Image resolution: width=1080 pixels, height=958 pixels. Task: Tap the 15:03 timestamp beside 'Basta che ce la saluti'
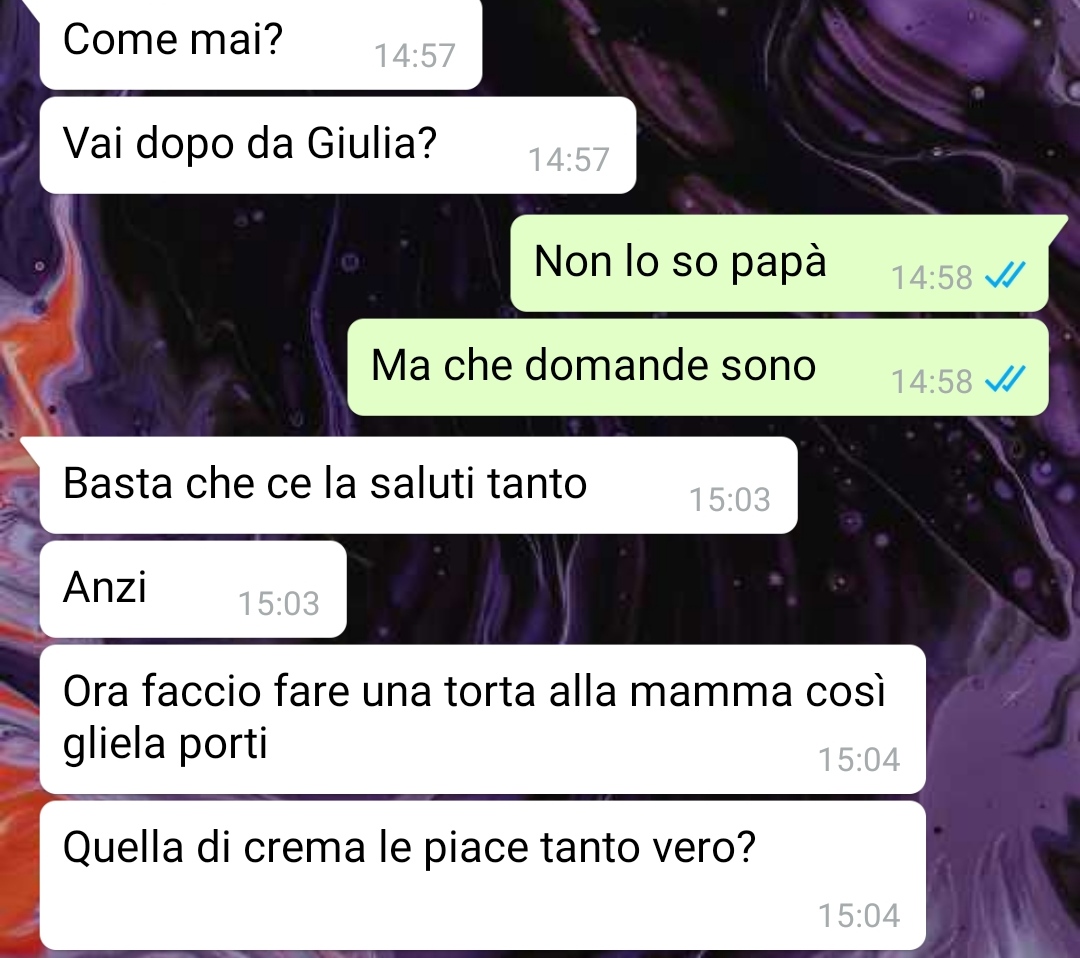coord(730,499)
